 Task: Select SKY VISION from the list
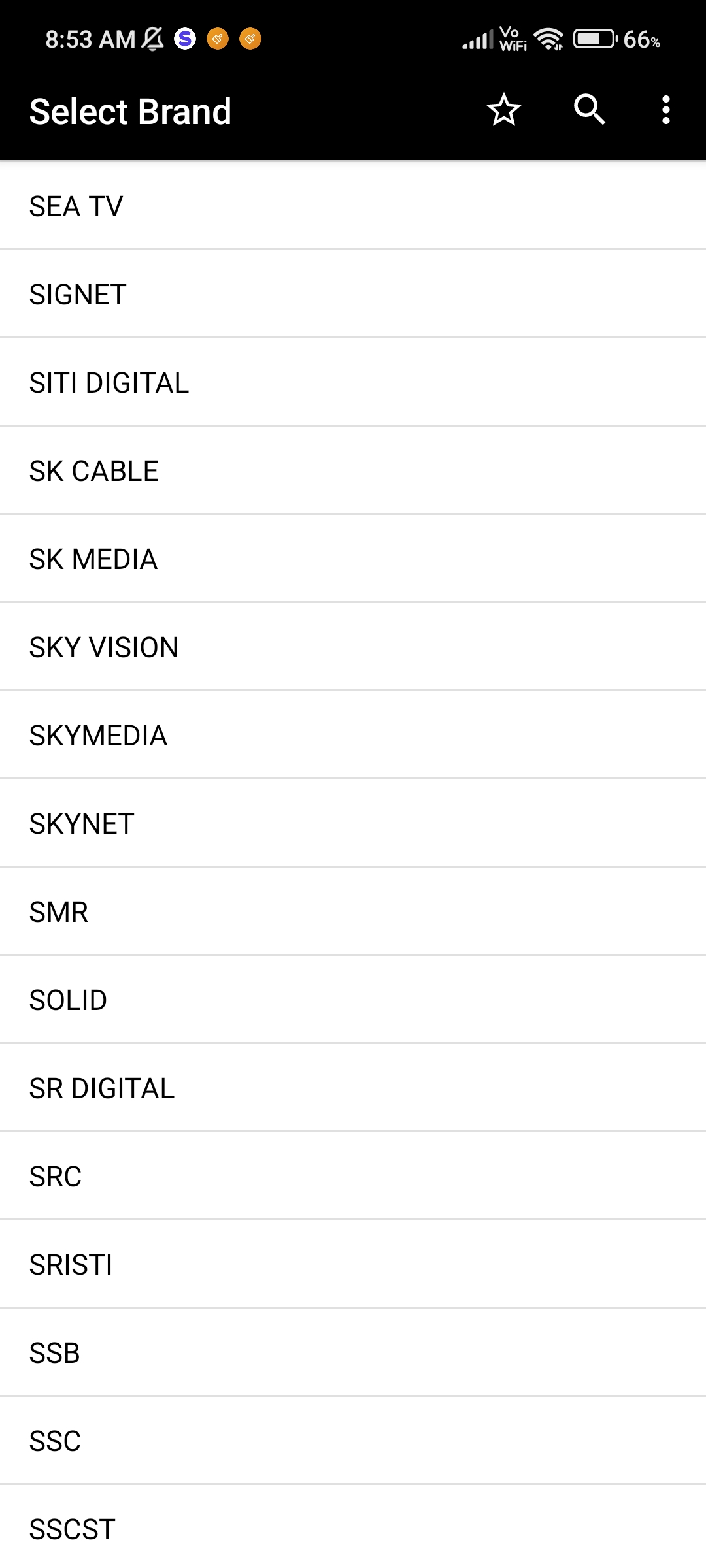353,647
